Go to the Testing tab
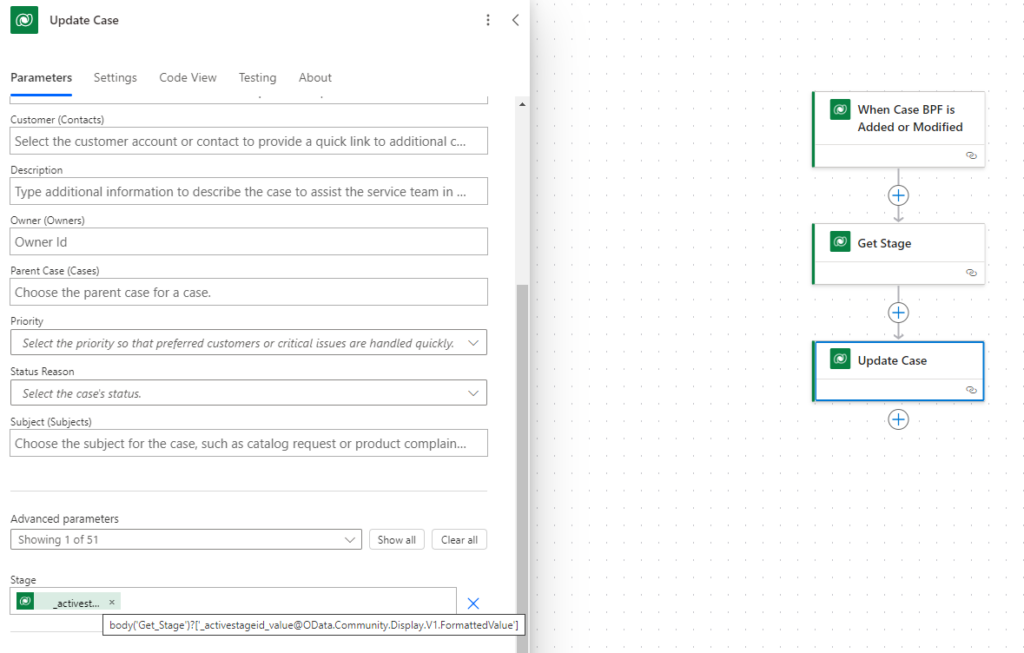The width and height of the screenshot is (1024, 653). pyautogui.click(x=257, y=77)
